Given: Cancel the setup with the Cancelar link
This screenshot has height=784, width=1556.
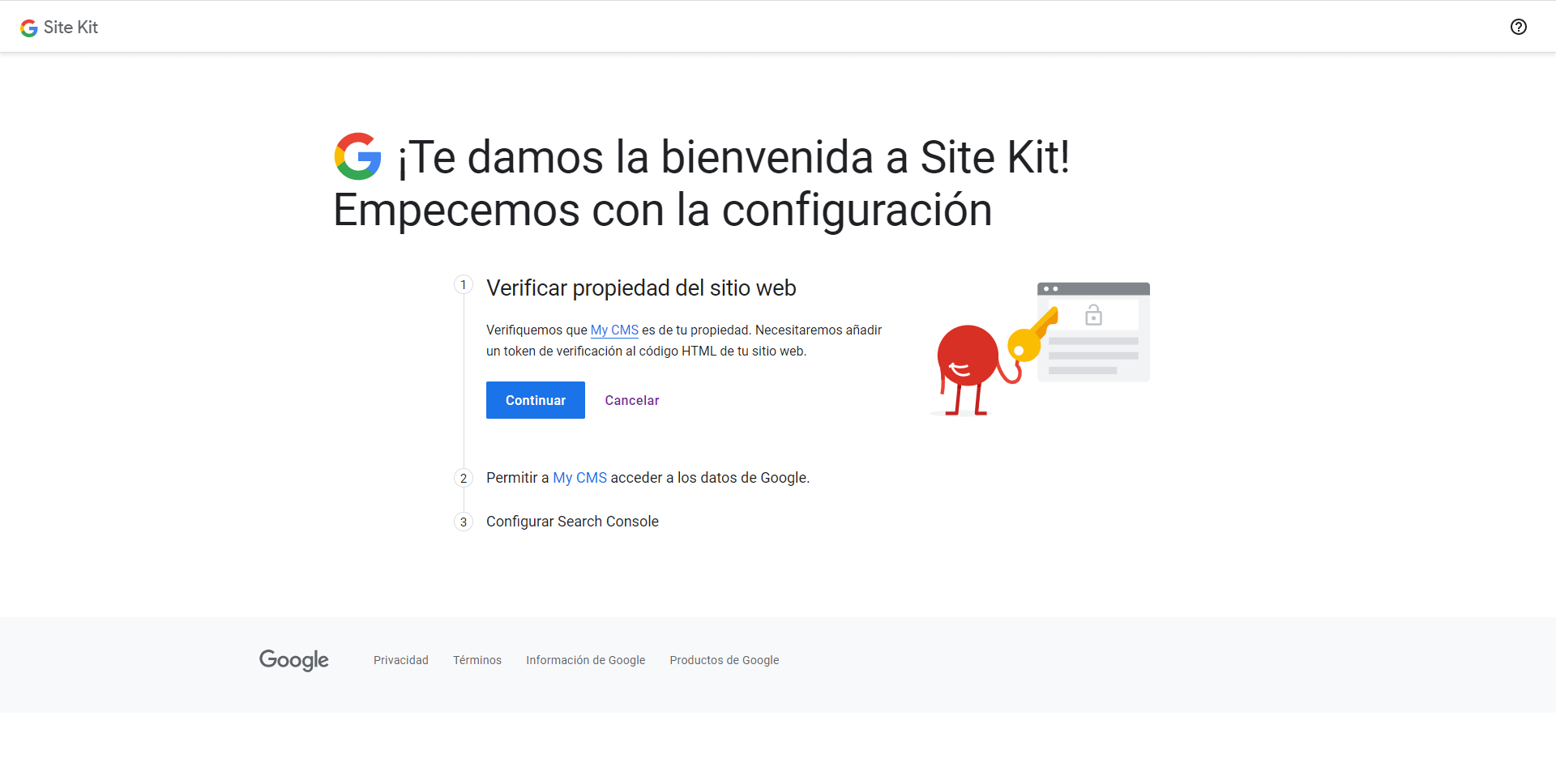Looking at the screenshot, I should (632, 400).
